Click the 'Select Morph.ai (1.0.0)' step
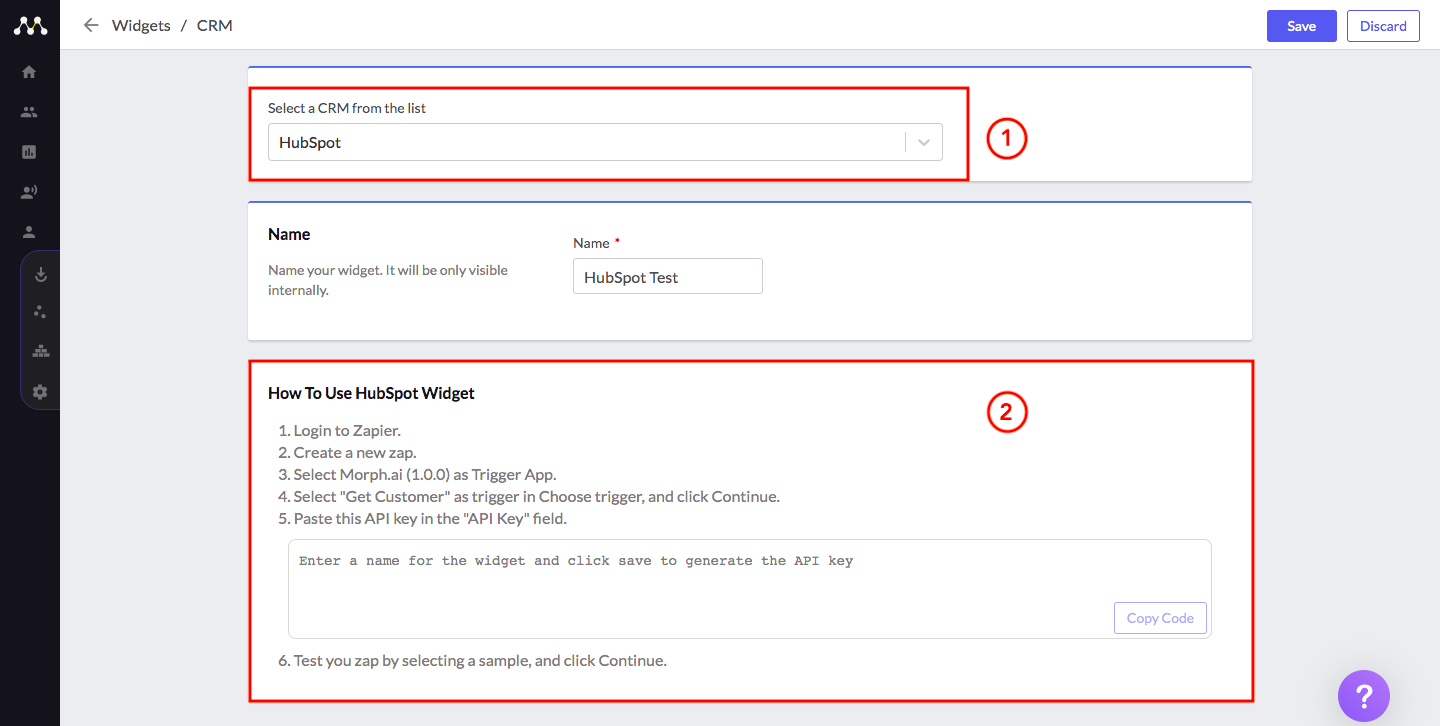This screenshot has width=1440, height=726. pyautogui.click(x=425, y=475)
